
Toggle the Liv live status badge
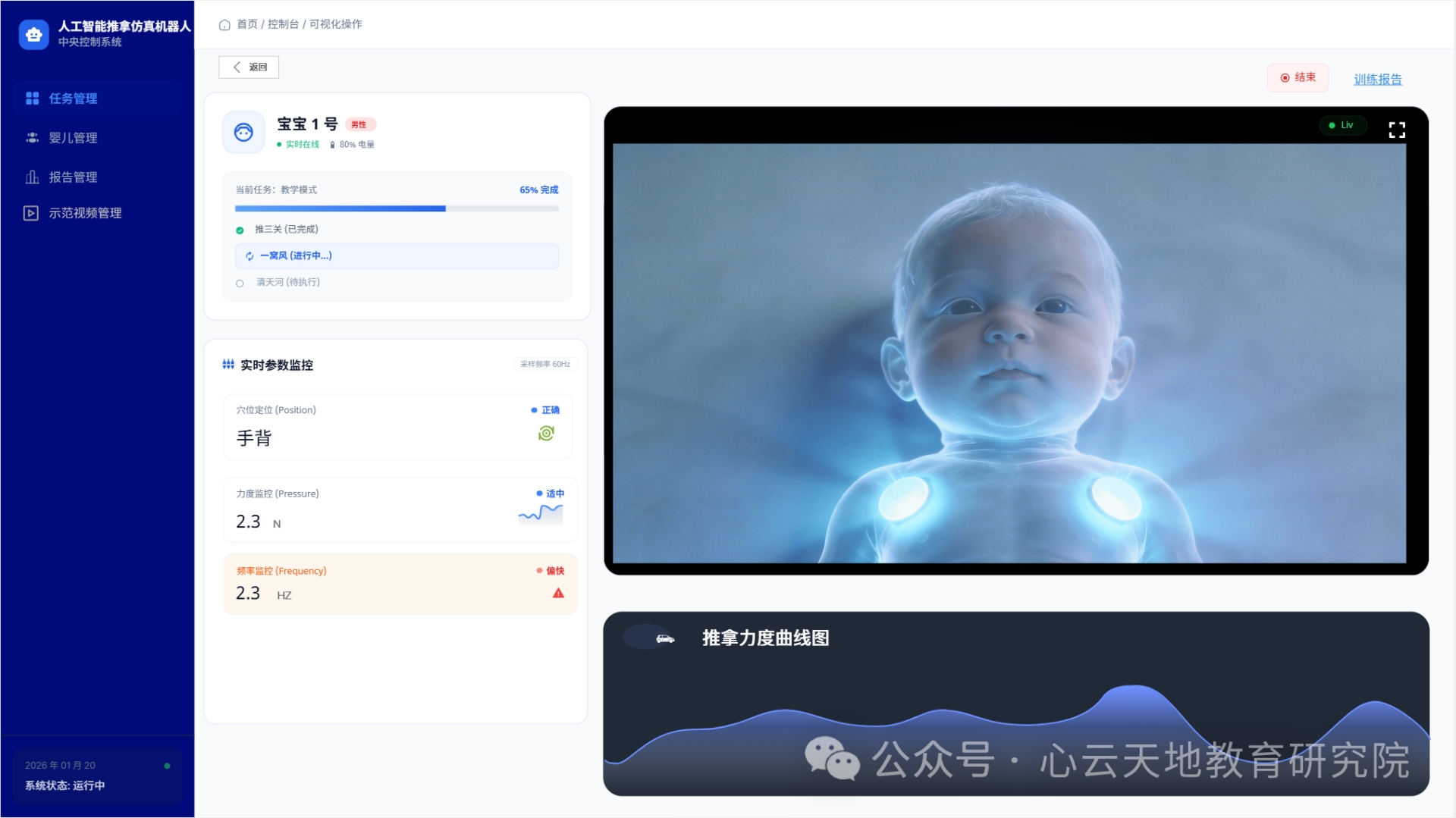1342,125
